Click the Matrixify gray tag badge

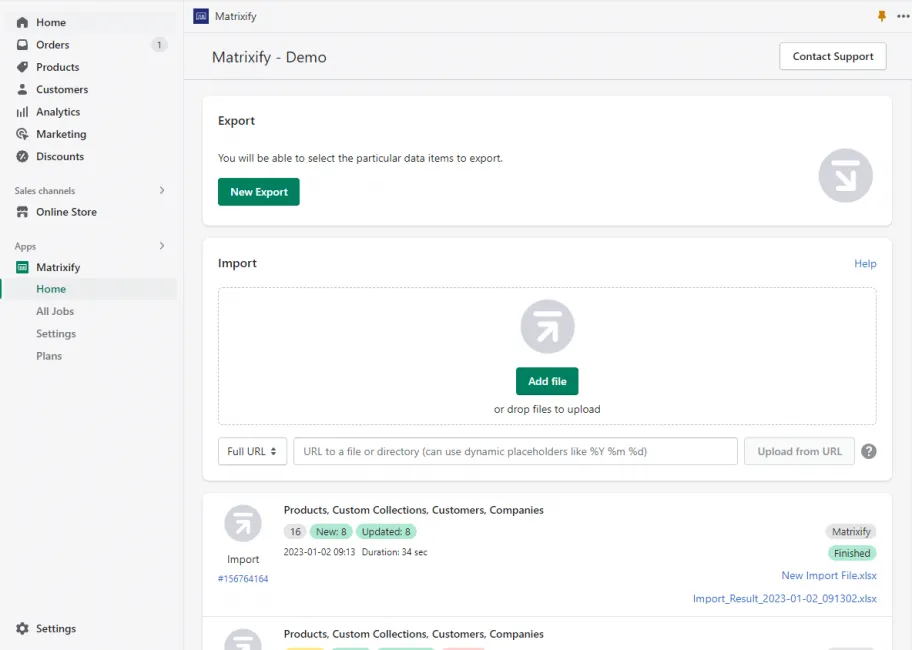851,531
